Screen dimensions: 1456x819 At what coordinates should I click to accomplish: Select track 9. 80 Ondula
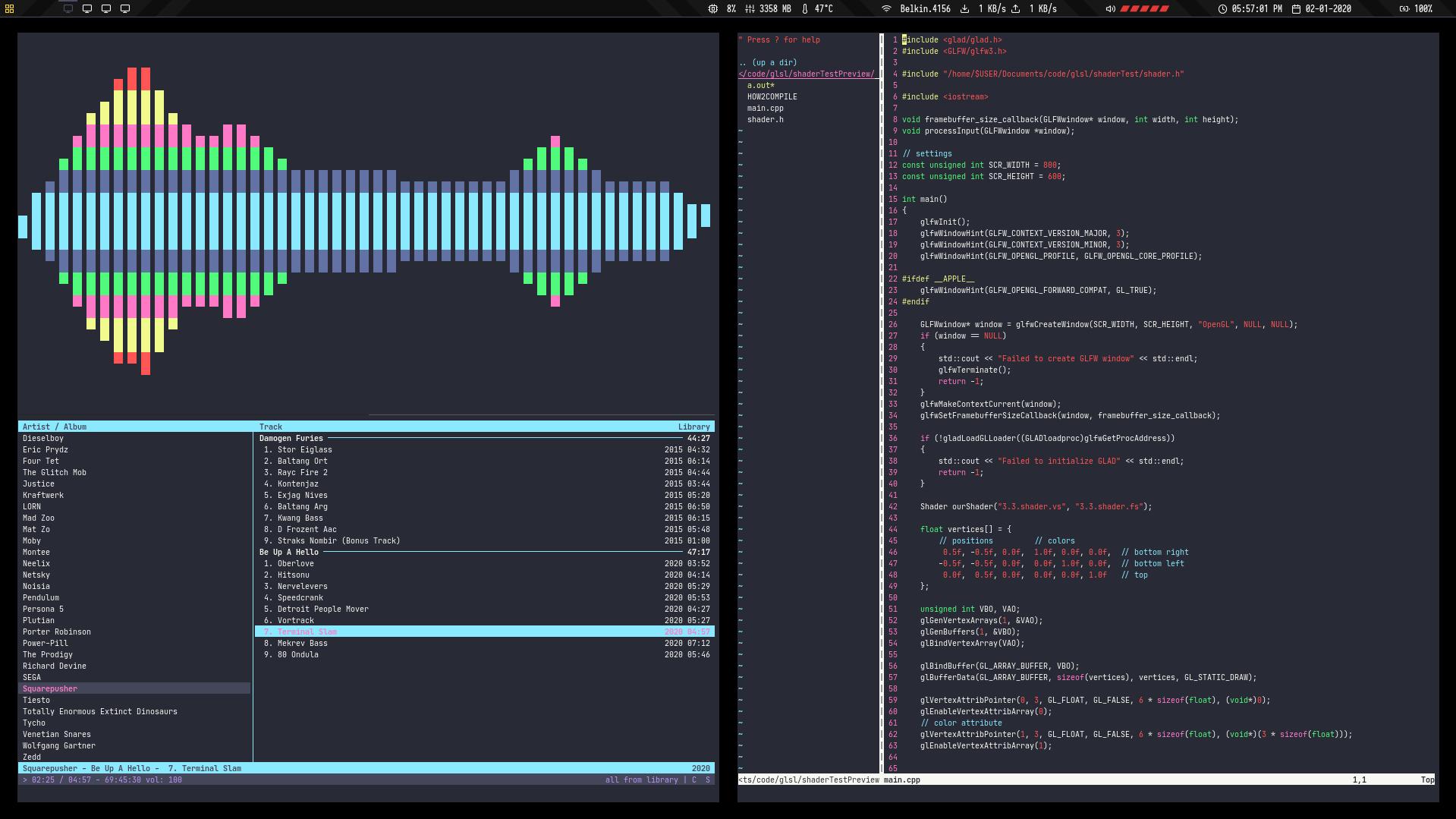pyautogui.click(x=485, y=654)
